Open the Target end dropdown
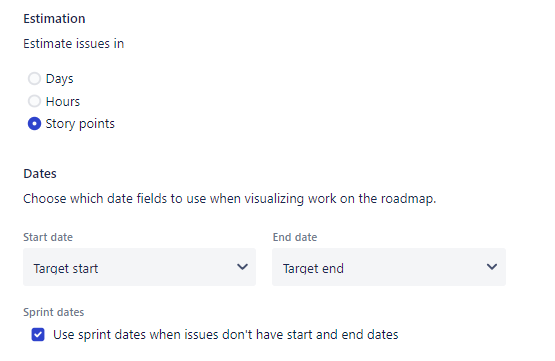 pos(389,267)
